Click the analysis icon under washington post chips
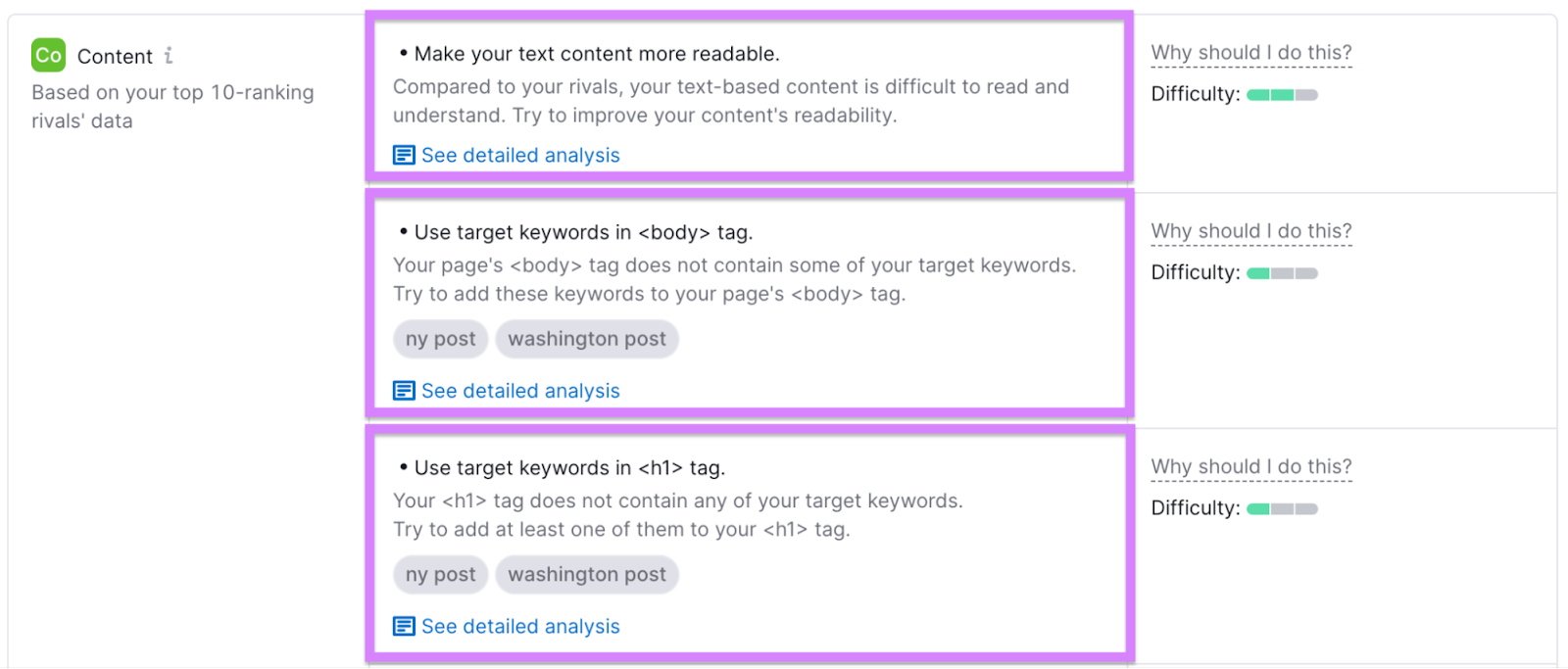The height and width of the screenshot is (669, 1568). (x=403, y=390)
